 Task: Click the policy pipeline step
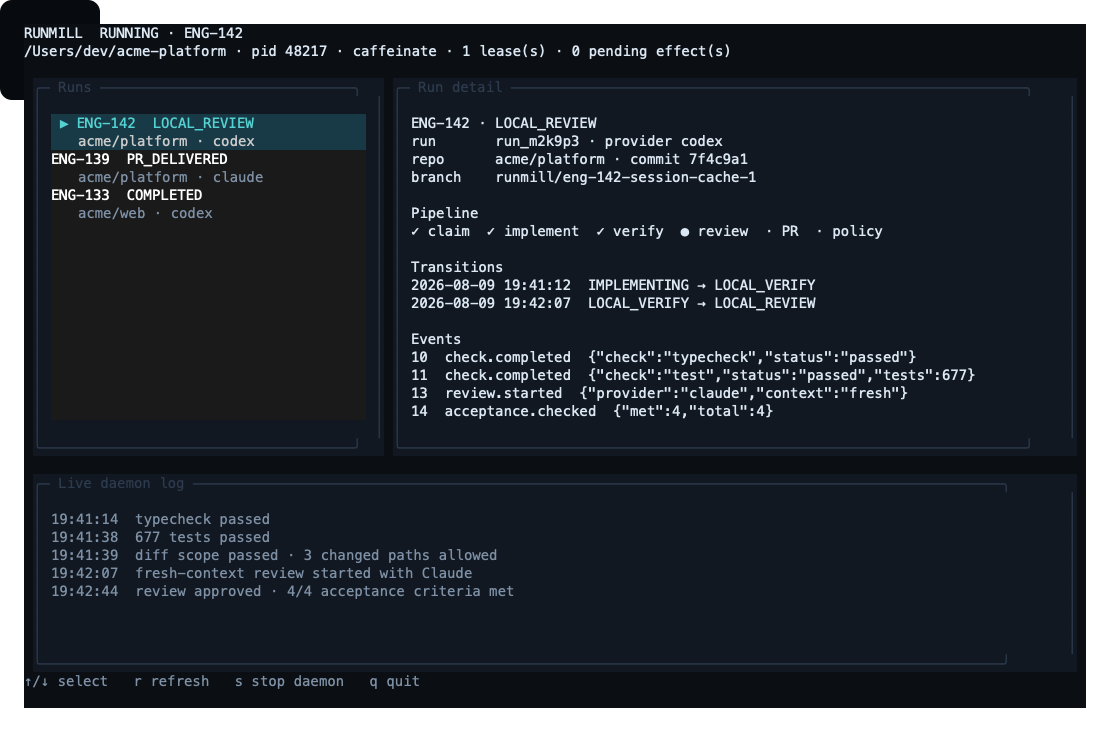(857, 231)
